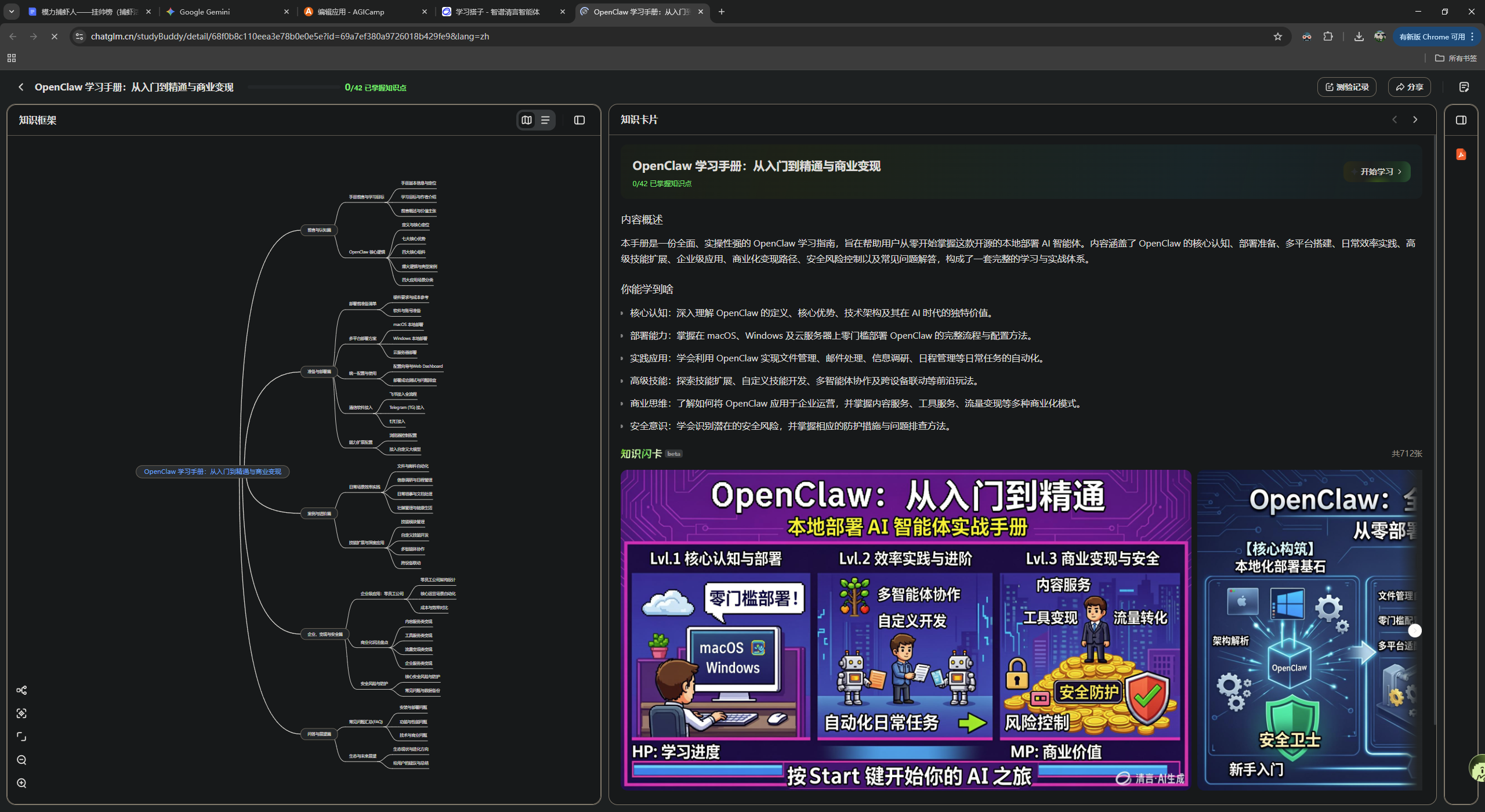Screen dimensions: 1485x812
Task: Click the 0/42 learning progress bar
Action: tap(294, 86)
